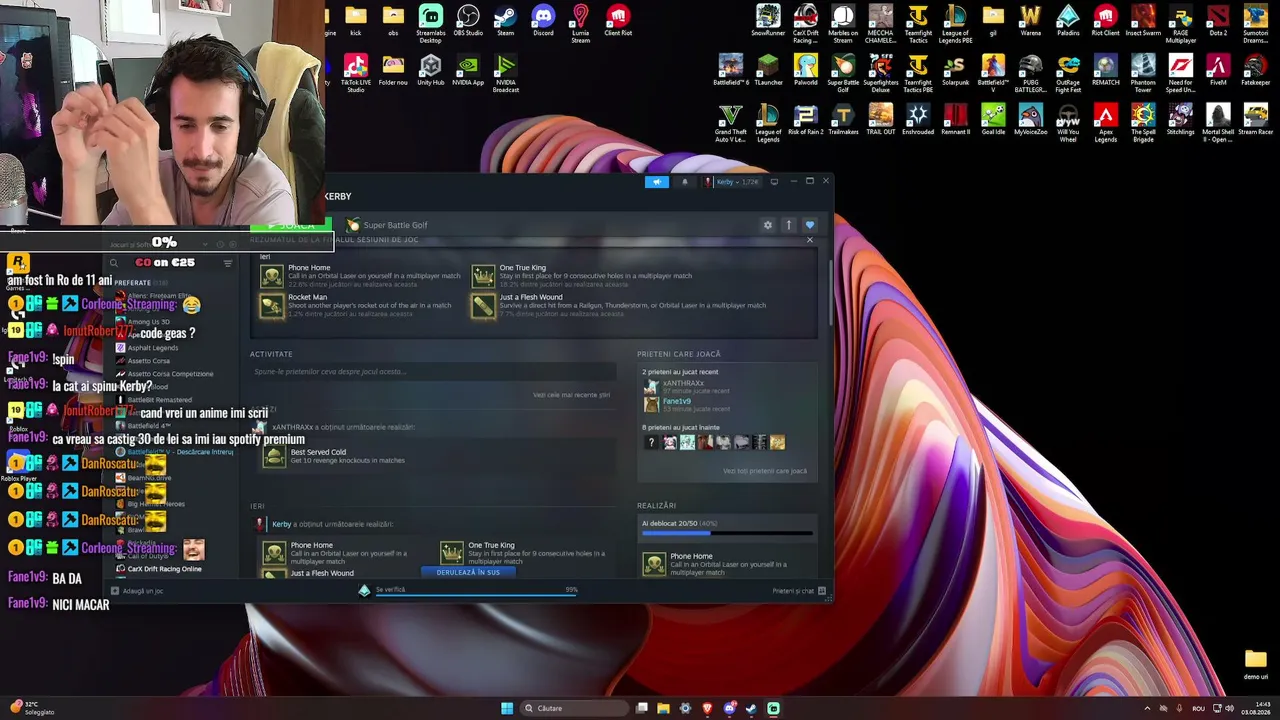Close the session summary panel
Screen dimensions: 1280x720
pyautogui.click(x=810, y=240)
